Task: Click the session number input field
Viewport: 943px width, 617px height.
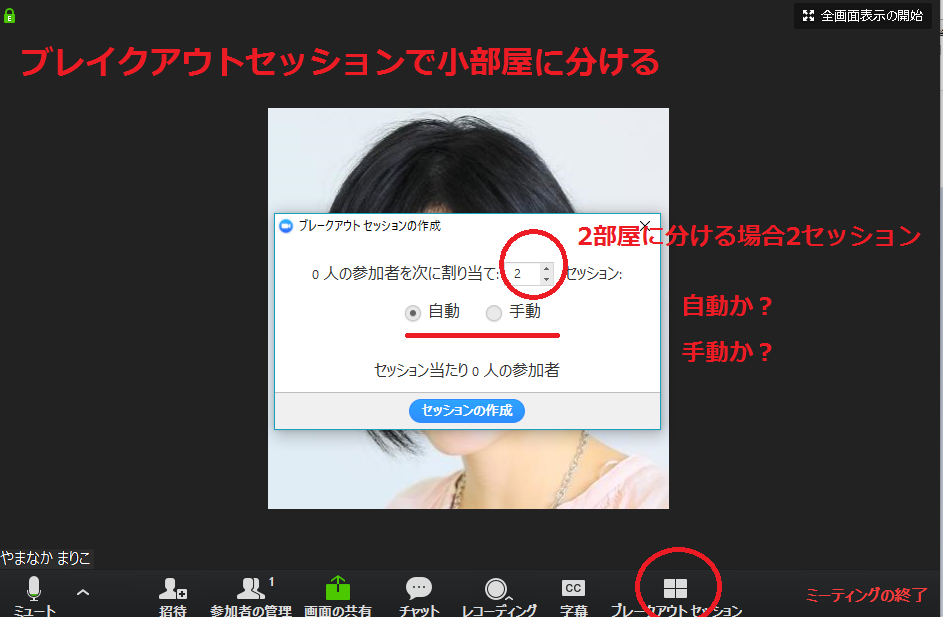Action: (522, 274)
